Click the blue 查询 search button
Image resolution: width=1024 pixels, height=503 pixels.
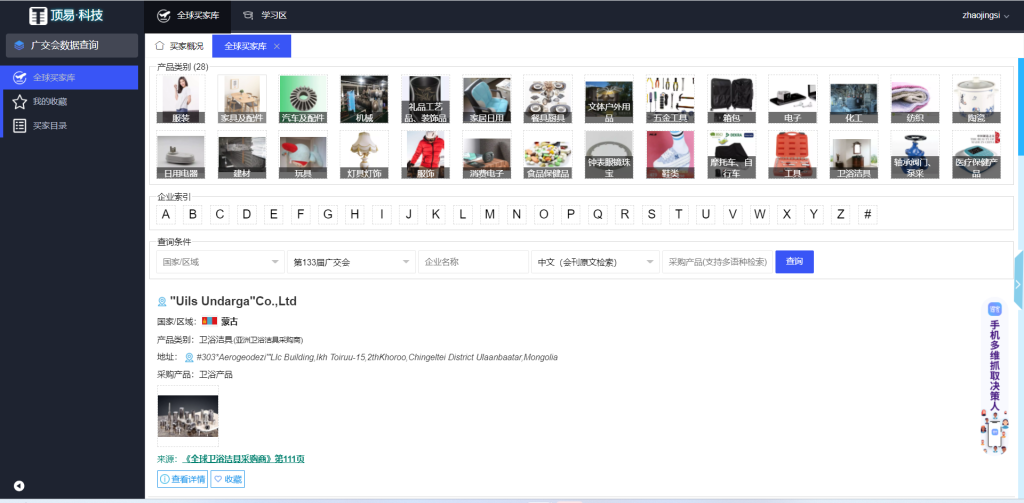[x=794, y=262]
